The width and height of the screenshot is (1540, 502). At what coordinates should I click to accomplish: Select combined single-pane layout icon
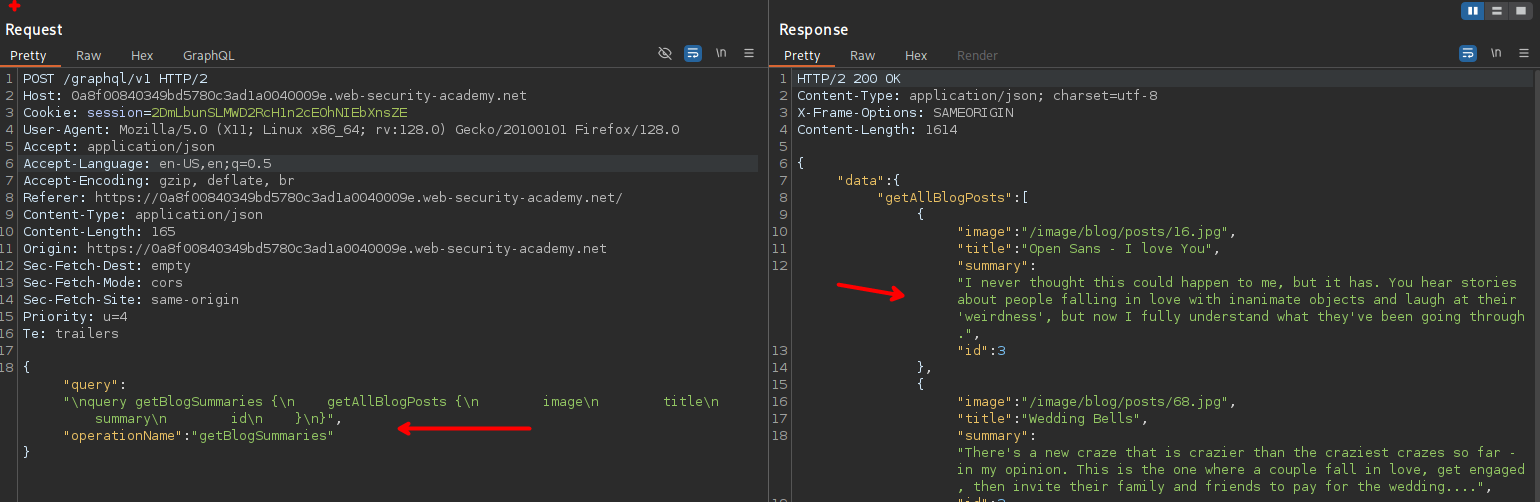coord(1521,11)
